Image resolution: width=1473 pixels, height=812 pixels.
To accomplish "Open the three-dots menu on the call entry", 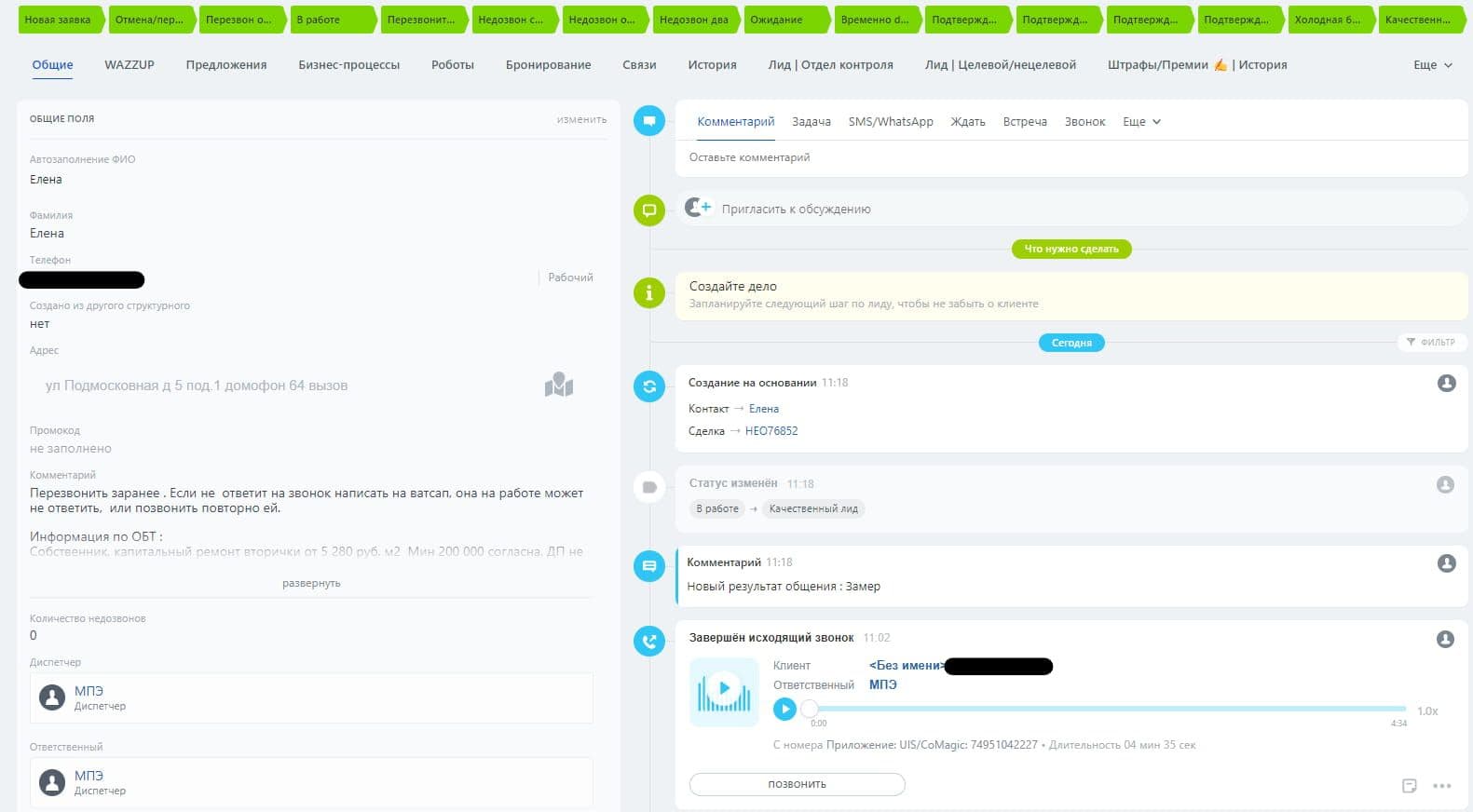I will (x=1442, y=786).
